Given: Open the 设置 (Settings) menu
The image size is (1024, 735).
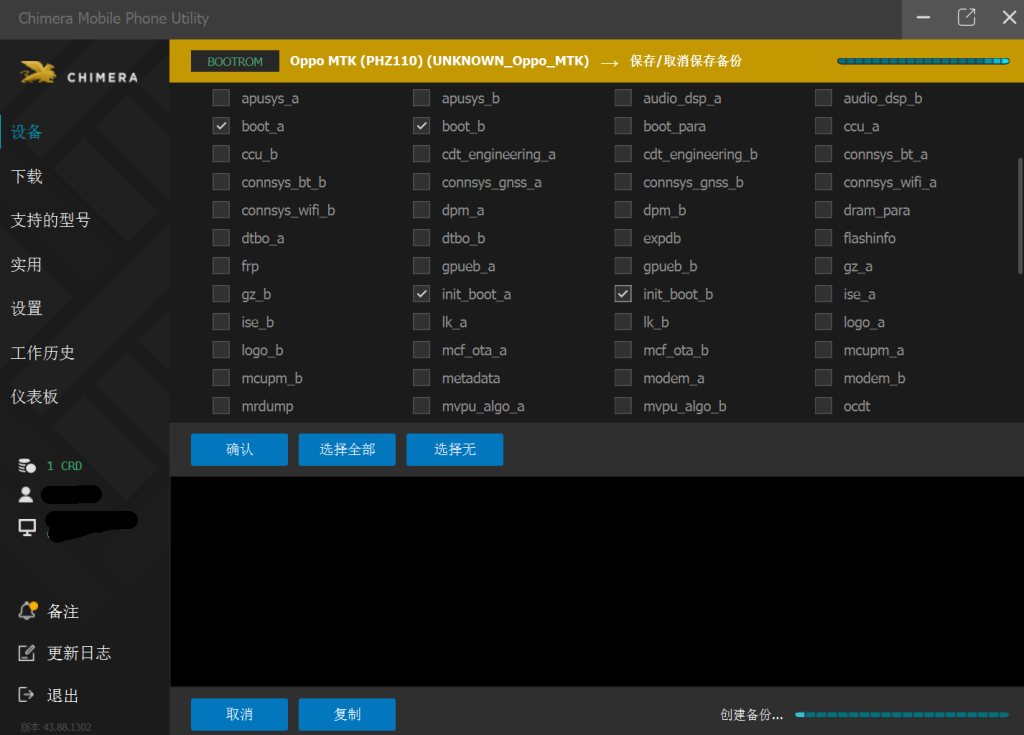Looking at the screenshot, I should [x=26, y=308].
